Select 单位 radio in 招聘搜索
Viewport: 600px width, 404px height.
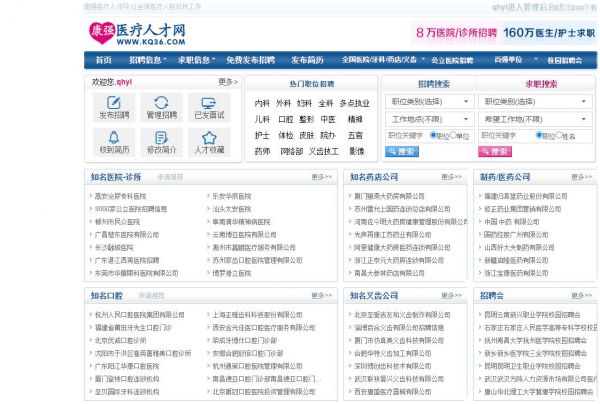tap(453, 135)
